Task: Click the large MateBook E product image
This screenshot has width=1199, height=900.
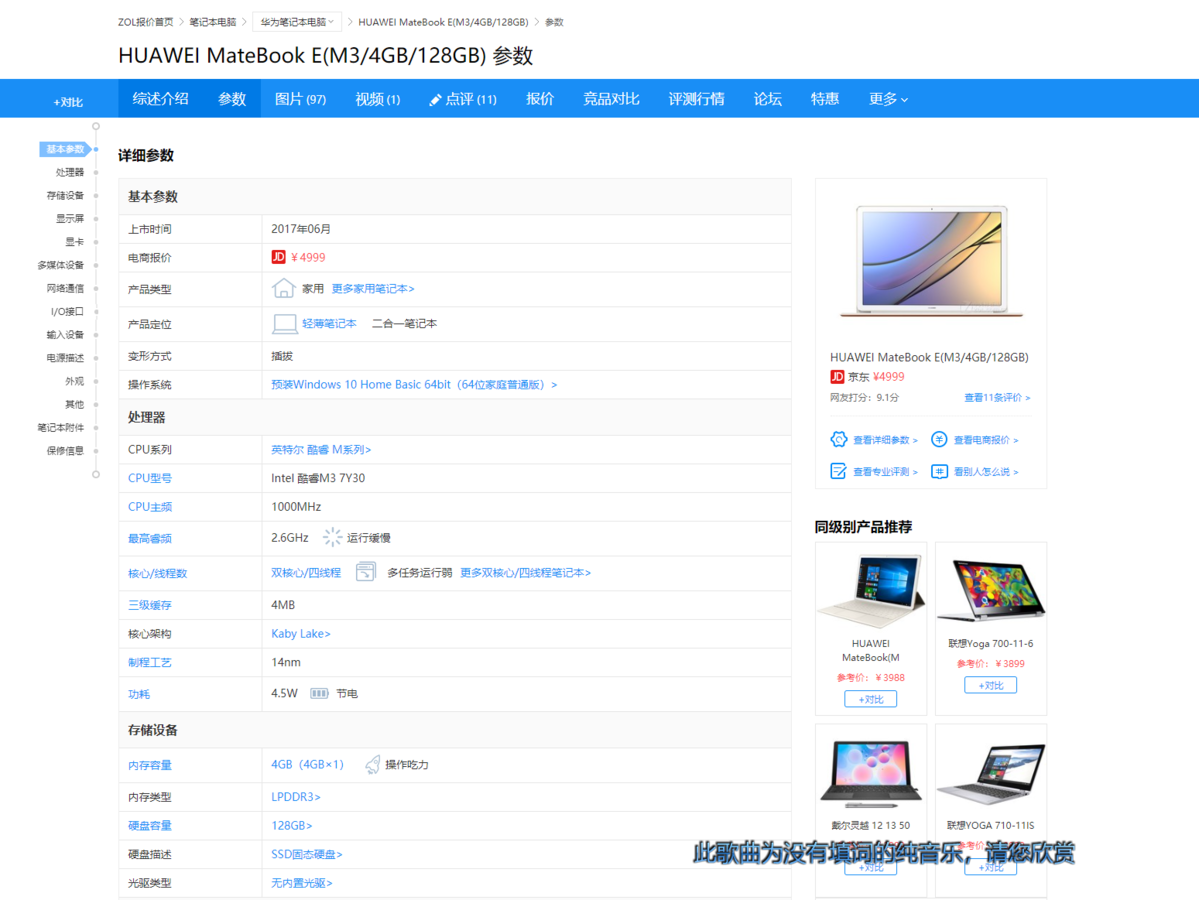Action: click(931, 262)
